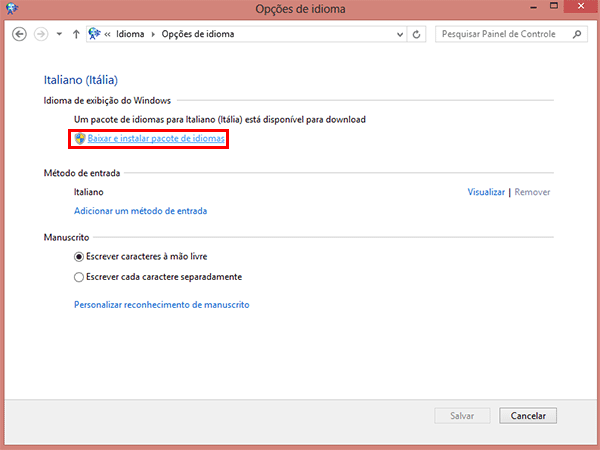This screenshot has height=450, width=600.
Task: Click the shield icon beside Baixar e instalar
Action: 80,139
